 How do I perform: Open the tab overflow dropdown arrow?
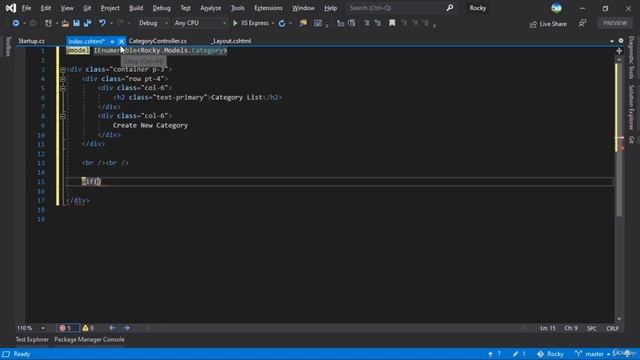(x=611, y=41)
